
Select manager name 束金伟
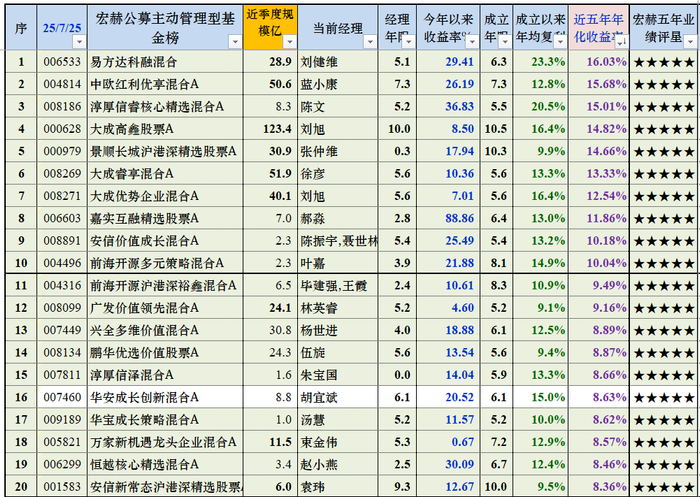[319, 442]
